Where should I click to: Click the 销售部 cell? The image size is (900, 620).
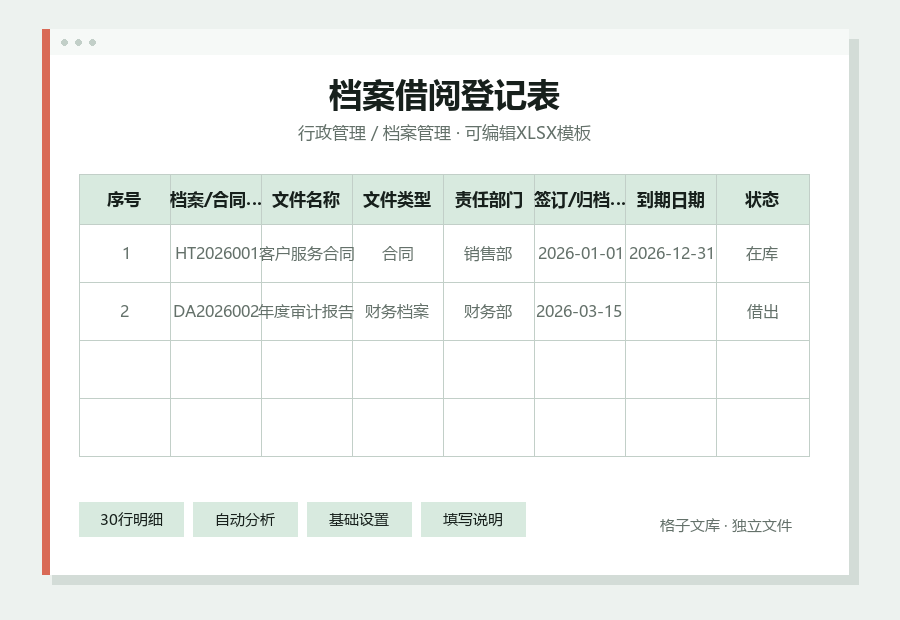(488, 254)
